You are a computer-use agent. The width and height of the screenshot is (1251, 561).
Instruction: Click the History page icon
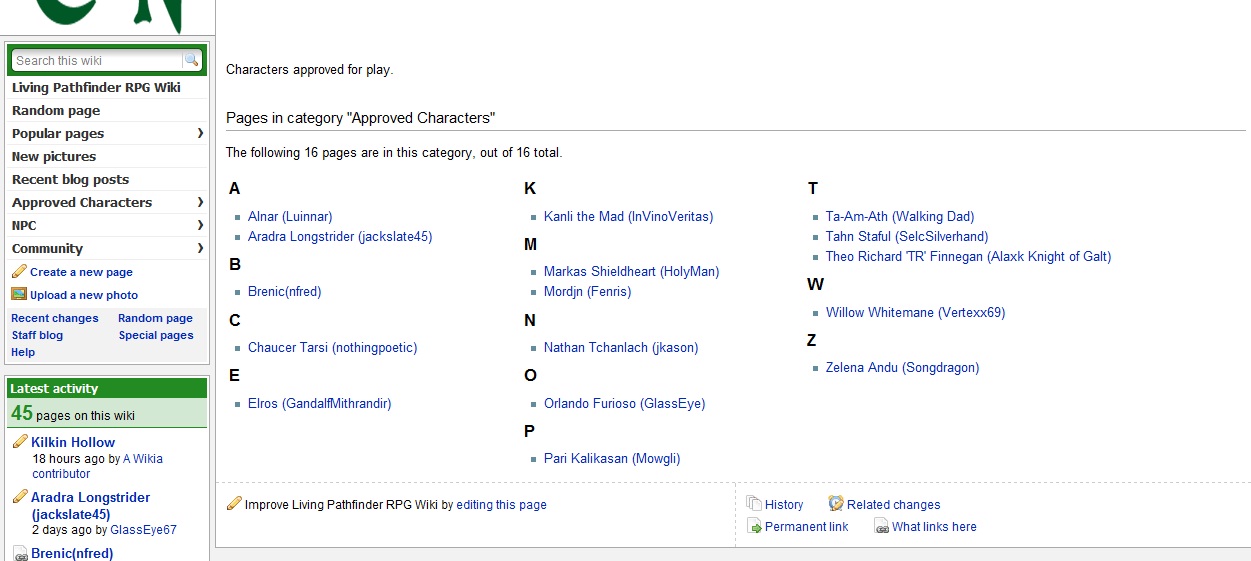tap(755, 504)
